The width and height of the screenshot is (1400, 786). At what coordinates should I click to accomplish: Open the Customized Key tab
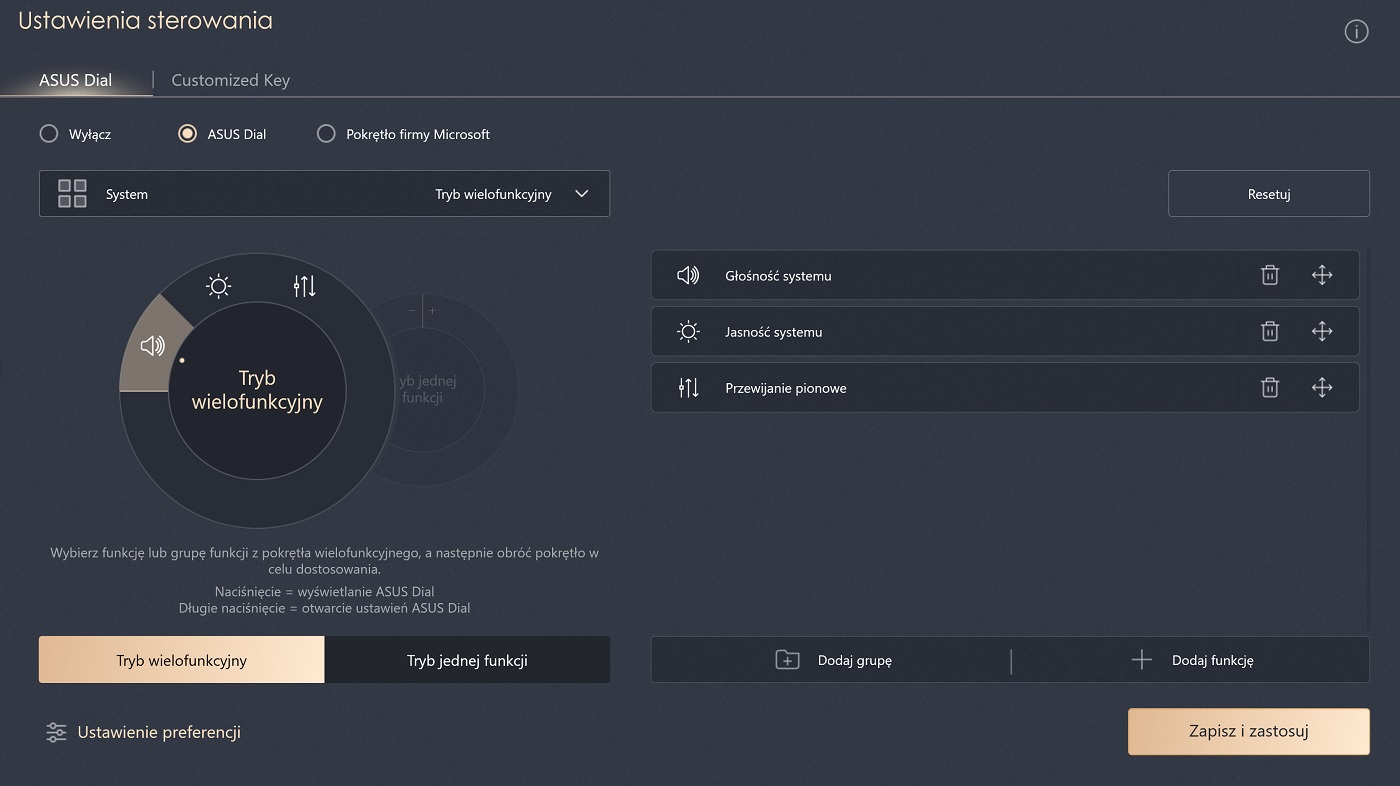click(x=230, y=80)
